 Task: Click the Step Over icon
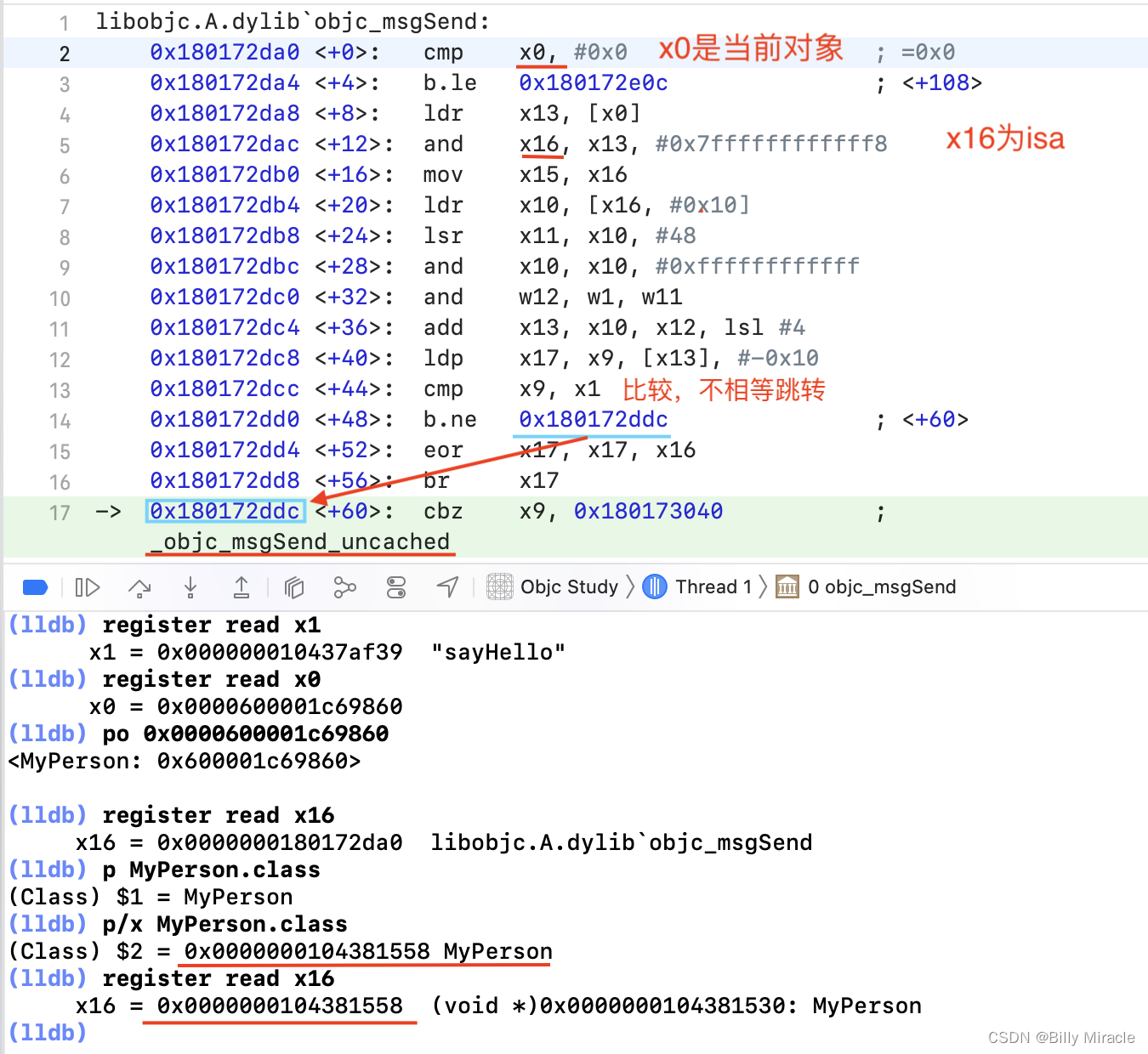coord(139,587)
